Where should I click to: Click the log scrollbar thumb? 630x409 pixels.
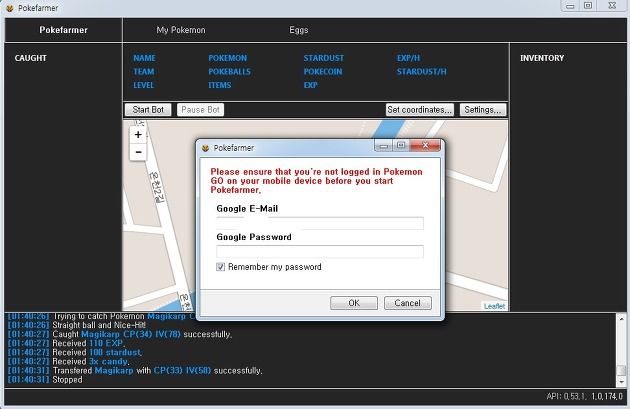(x=621, y=370)
